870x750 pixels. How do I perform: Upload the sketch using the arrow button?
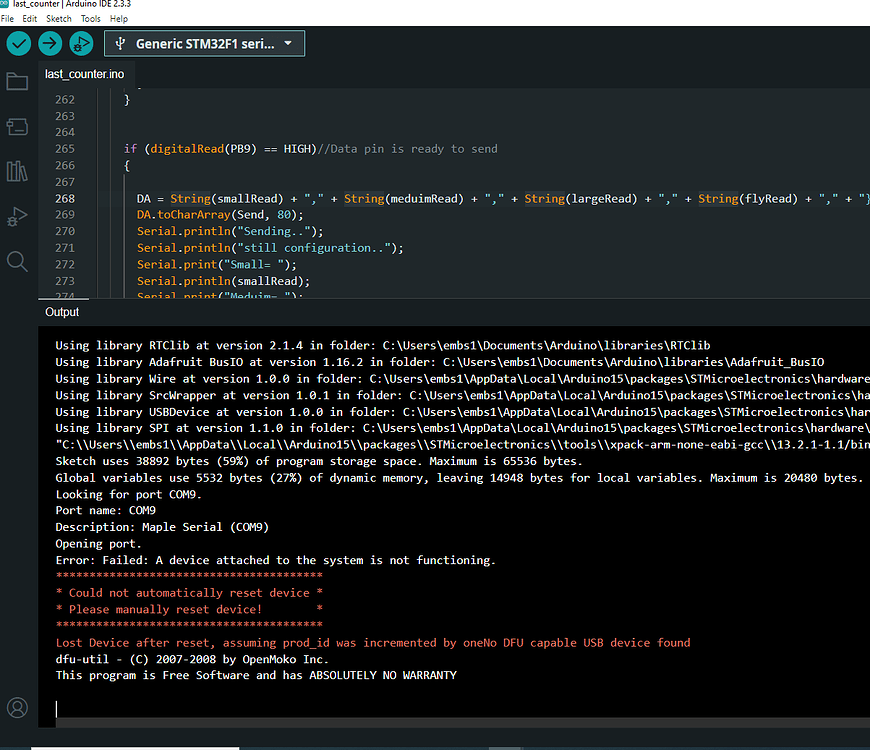[x=49, y=43]
